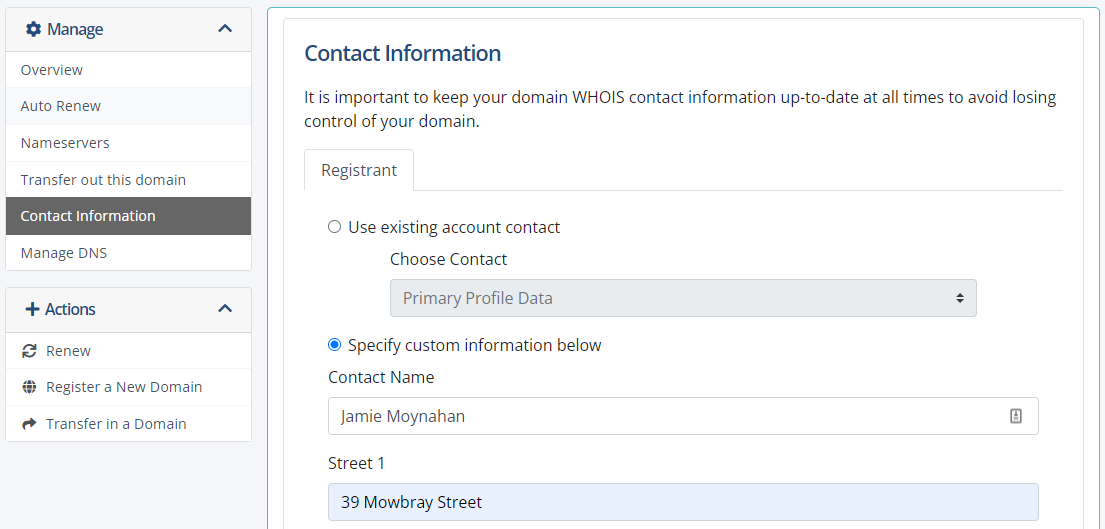Click the Manage gear icon
Screen dimensions: 1105x529
33,29
